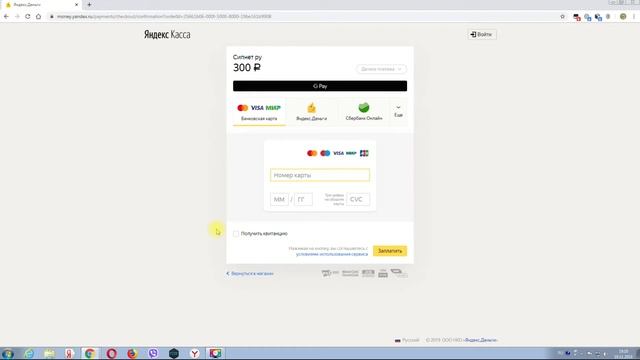Click the JCB icon in card form
Screen dimensions: 640x360
pos(364,153)
